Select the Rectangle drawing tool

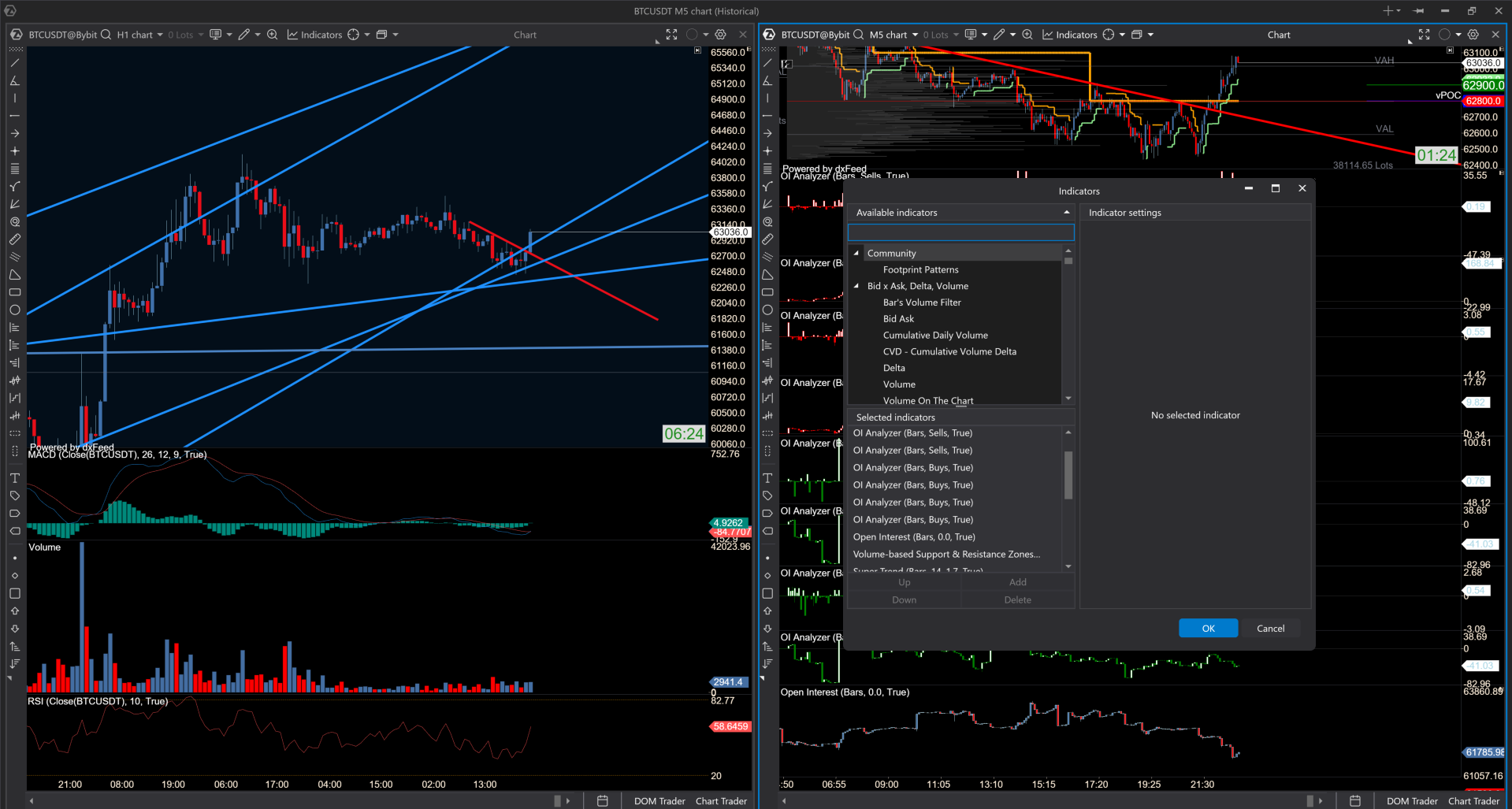tap(14, 292)
